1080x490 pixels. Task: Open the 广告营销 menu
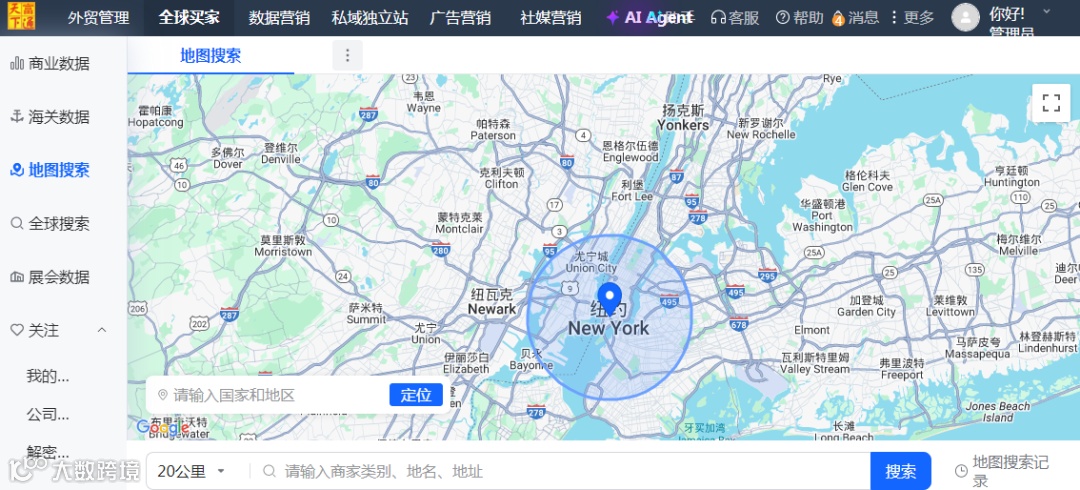460,18
